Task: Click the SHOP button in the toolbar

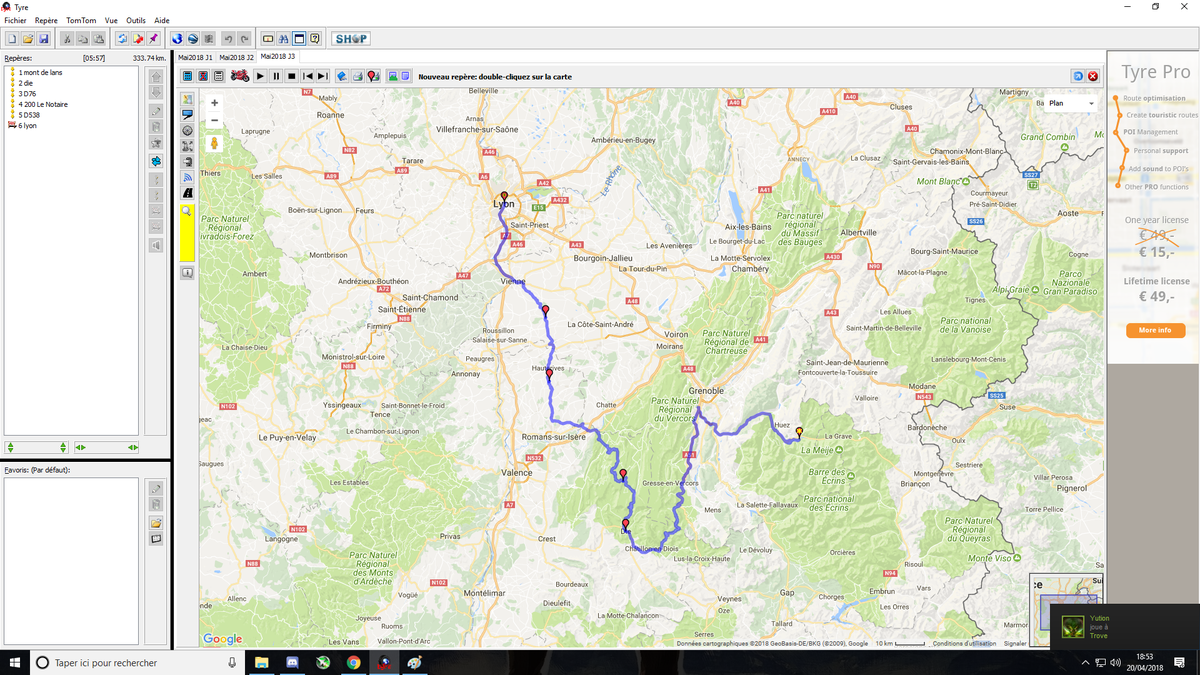Action: click(350, 39)
